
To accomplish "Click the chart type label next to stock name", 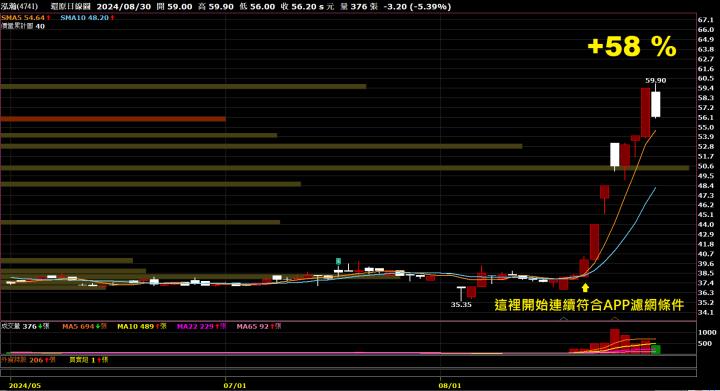I will pos(71,6).
